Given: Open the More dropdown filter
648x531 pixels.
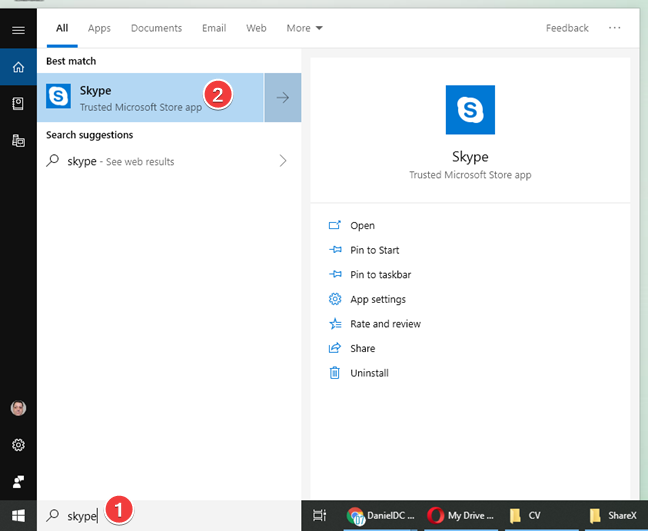Looking at the screenshot, I should [304, 28].
